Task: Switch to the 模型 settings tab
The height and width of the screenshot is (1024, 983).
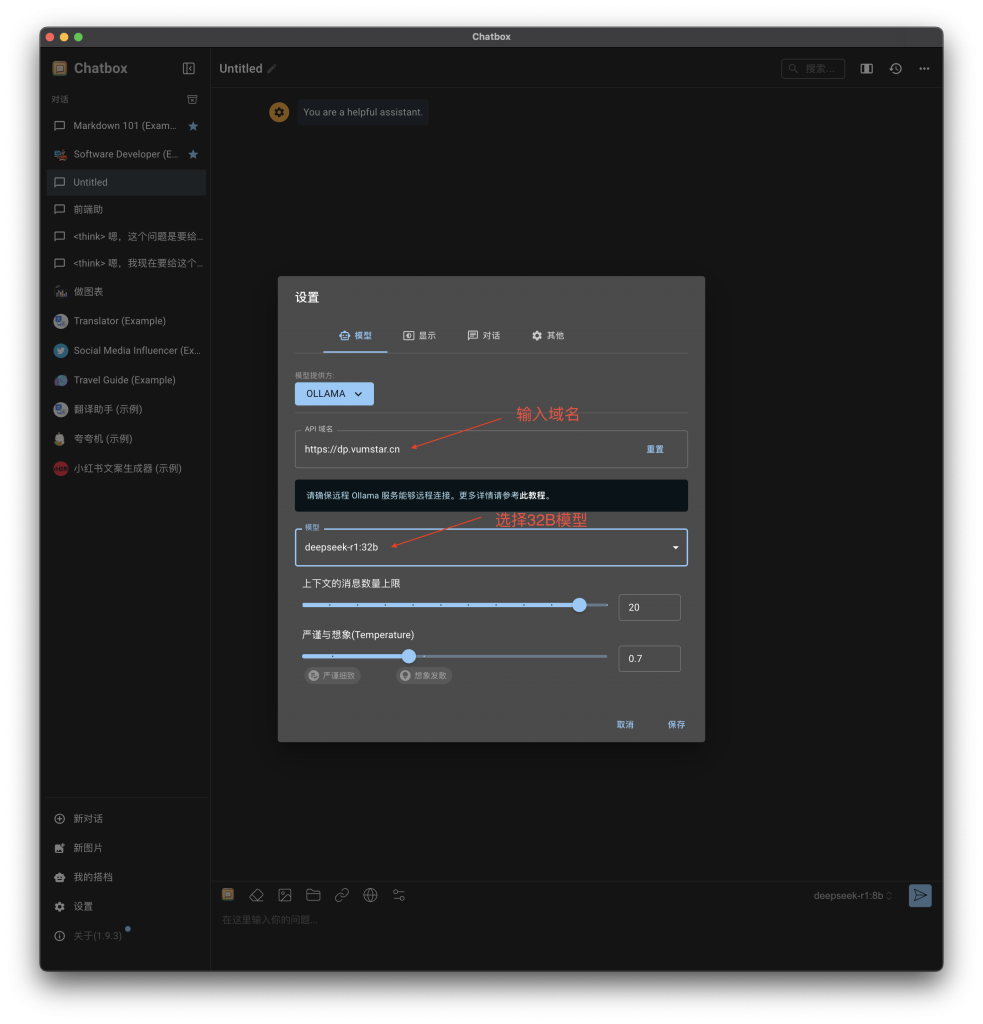Action: 355,336
